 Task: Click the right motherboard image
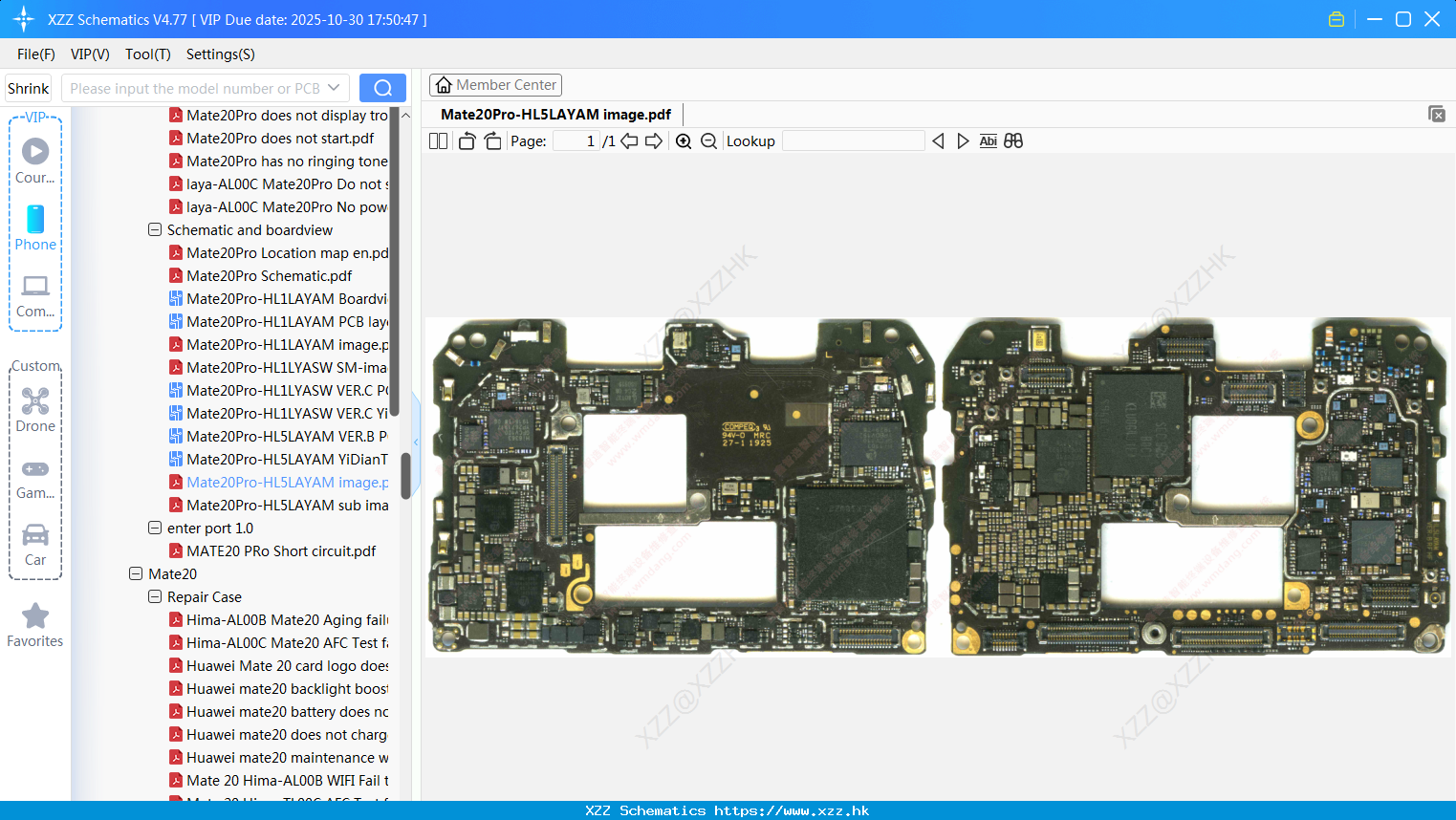pyautogui.click(x=1195, y=486)
